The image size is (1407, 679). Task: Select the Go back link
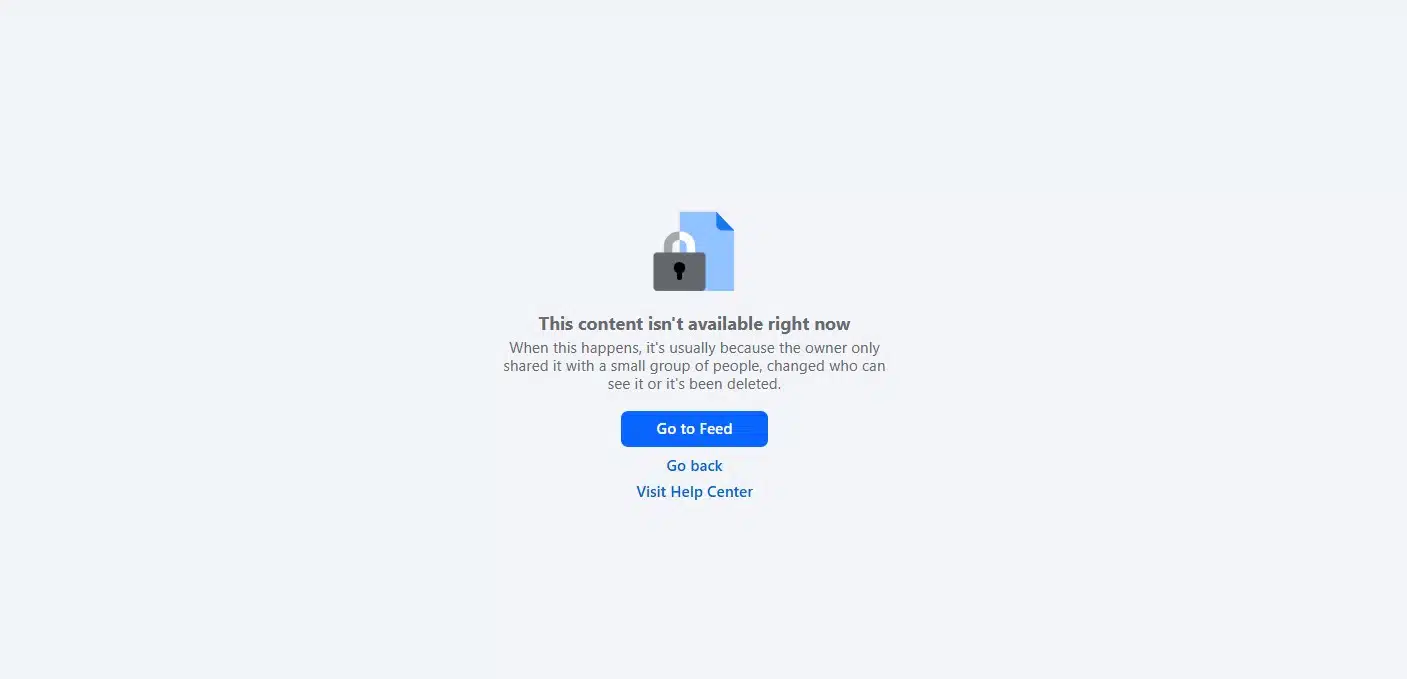(694, 466)
